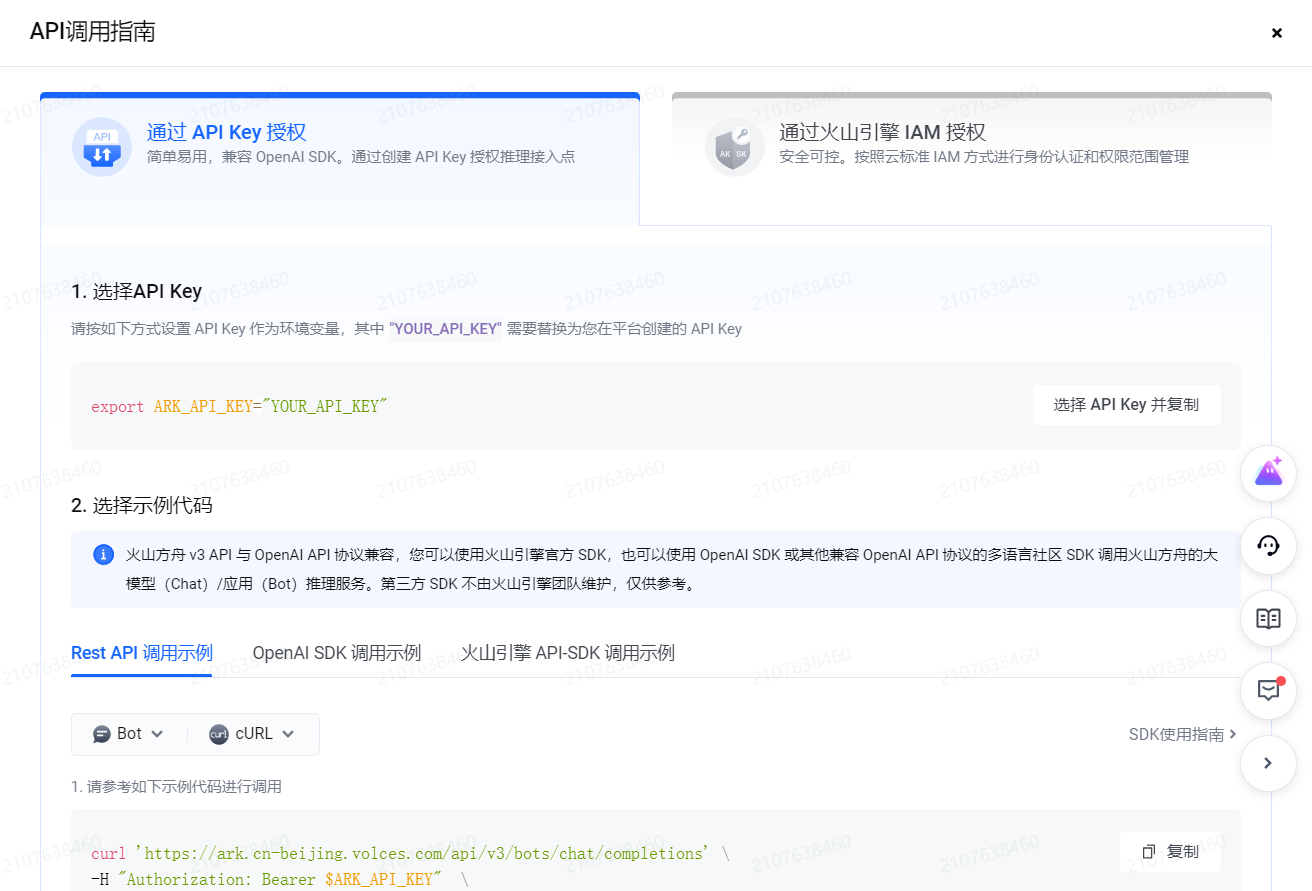Screen dimensions: 1312x891
Task: Click the blue info icon
Action: point(103,554)
